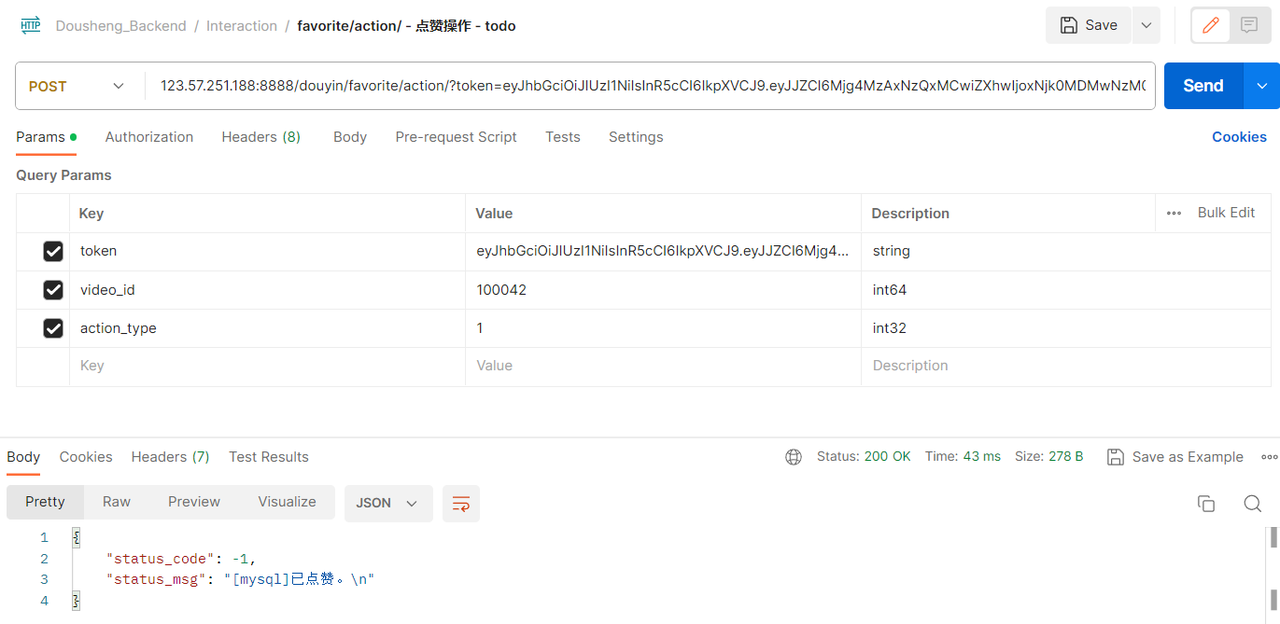Open the response Cookies tab
Viewport: 1280px width, 624px height.
(x=86, y=457)
